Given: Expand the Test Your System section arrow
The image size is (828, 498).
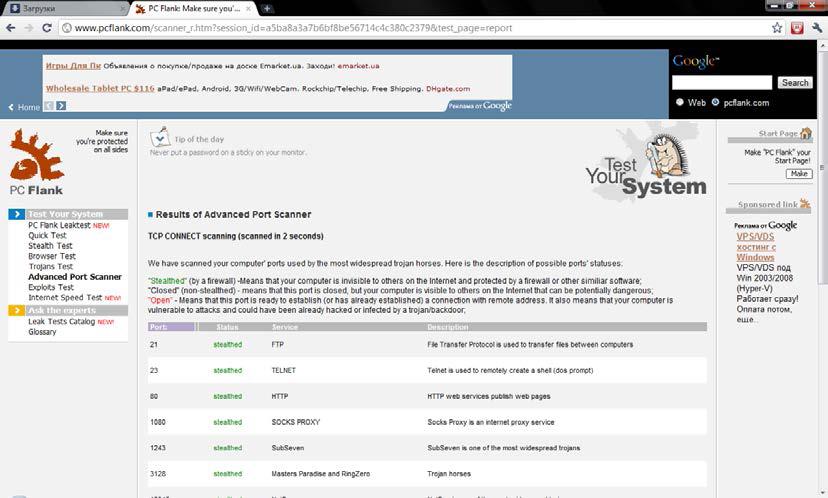Looking at the screenshot, I should (16, 214).
